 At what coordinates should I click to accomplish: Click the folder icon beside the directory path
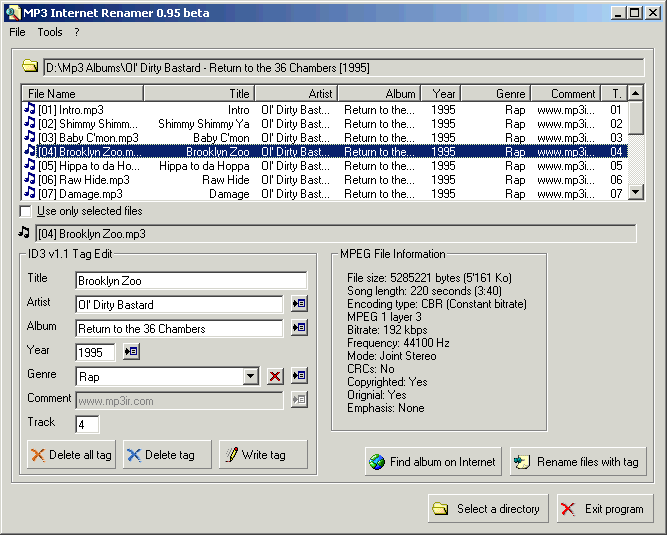[30, 66]
